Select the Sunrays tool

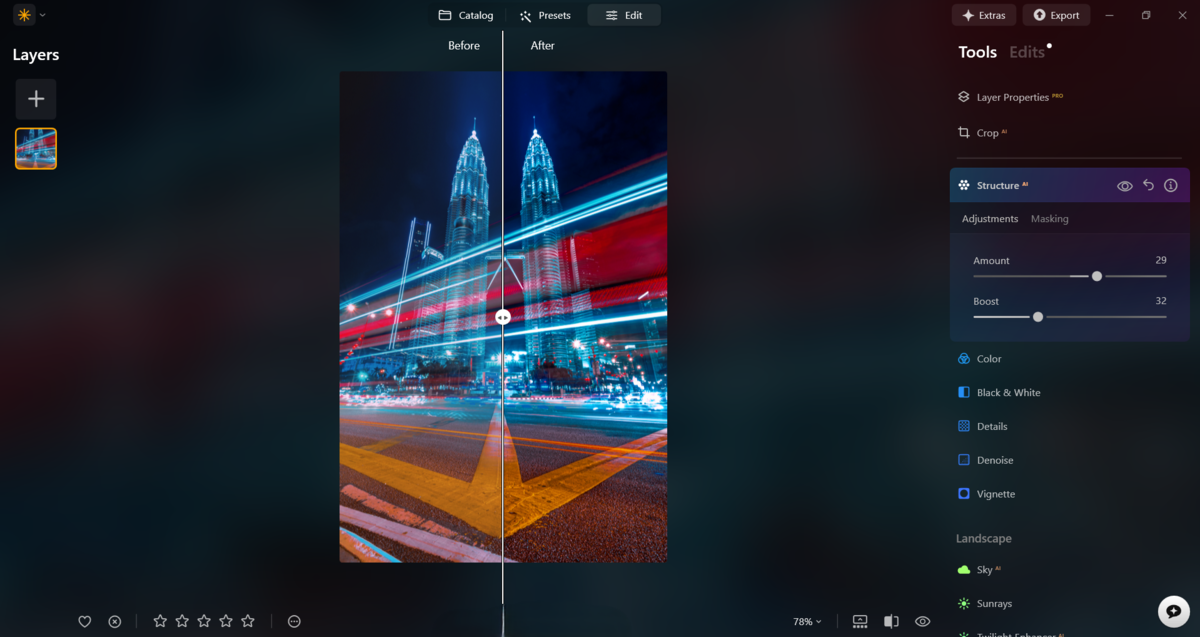click(x=994, y=603)
